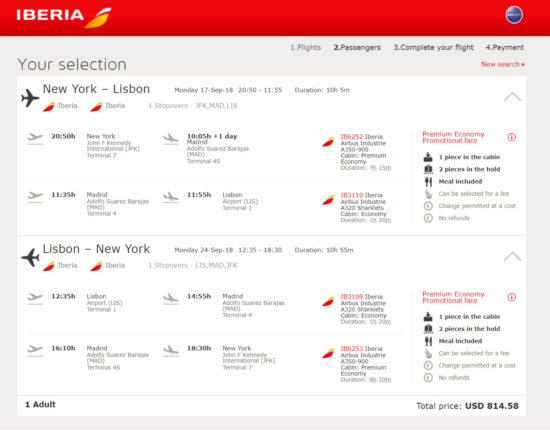Open the 3.Complete your flight step
The width and height of the screenshot is (550, 430).
pyautogui.click(x=434, y=47)
